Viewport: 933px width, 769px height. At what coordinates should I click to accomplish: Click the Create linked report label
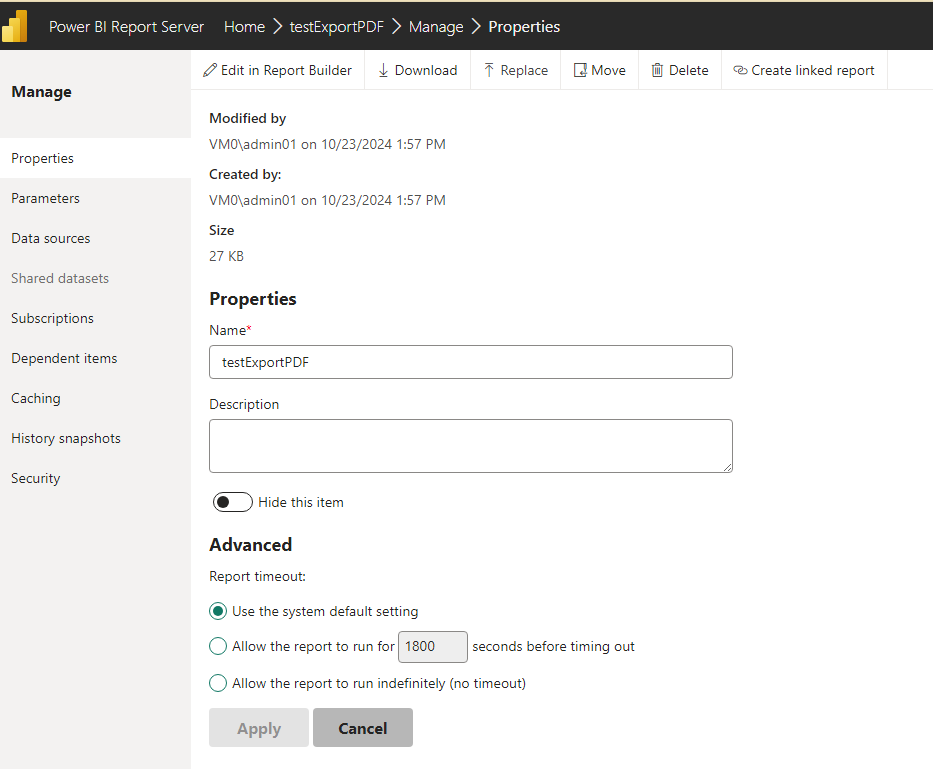[x=813, y=70]
